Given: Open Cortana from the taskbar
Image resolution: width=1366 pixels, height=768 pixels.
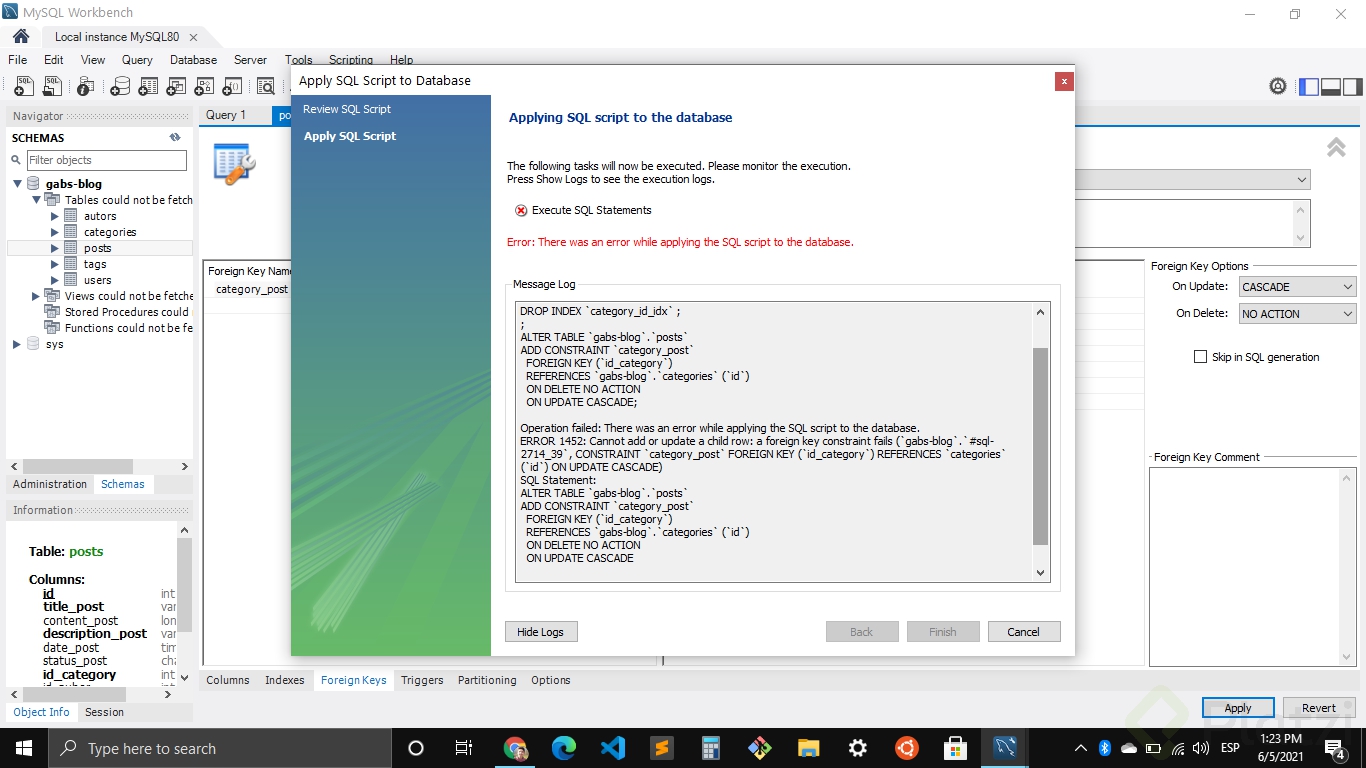Looking at the screenshot, I should [416, 748].
